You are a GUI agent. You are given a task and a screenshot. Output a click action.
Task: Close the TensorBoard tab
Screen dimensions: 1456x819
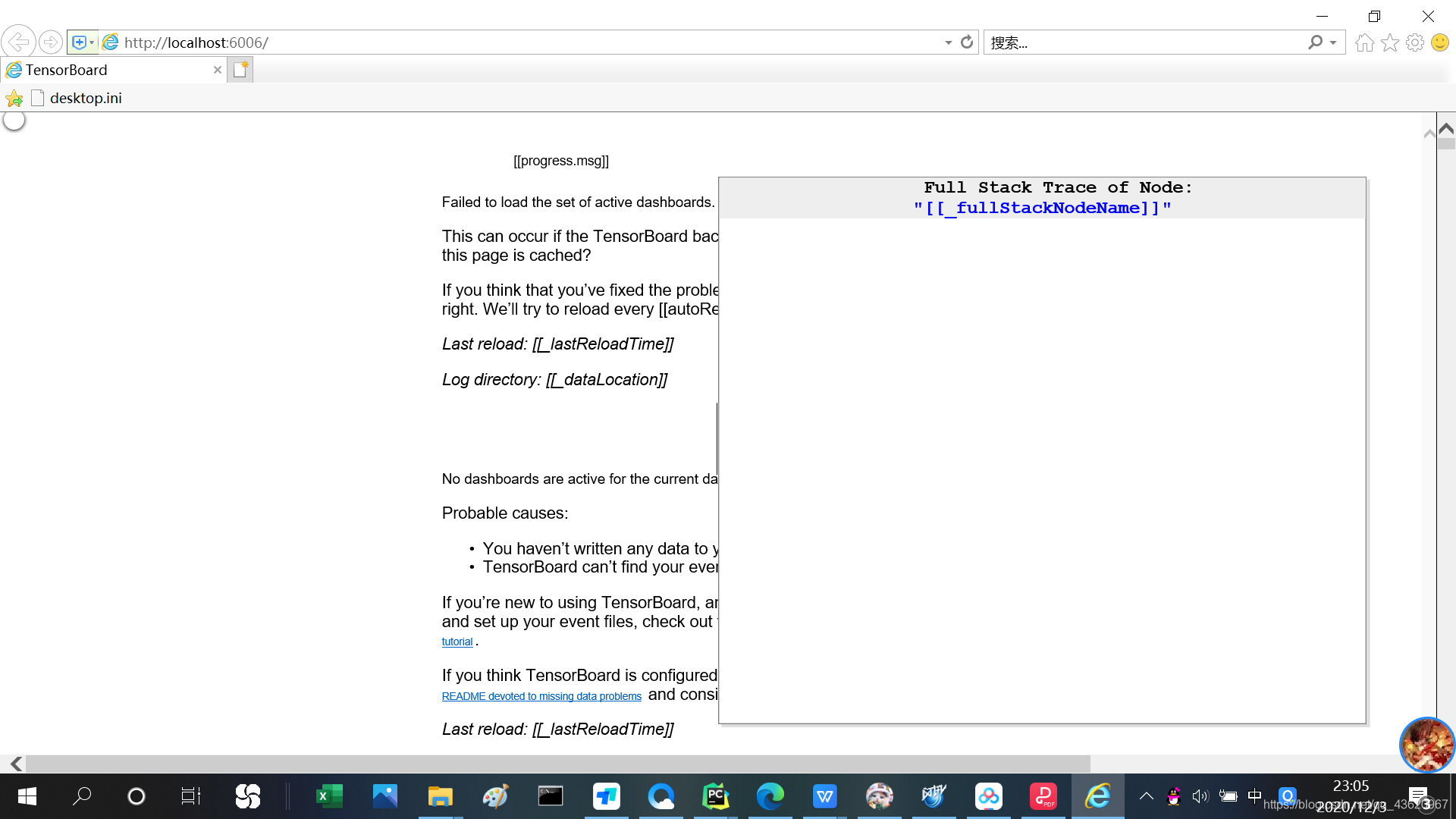[x=218, y=70]
